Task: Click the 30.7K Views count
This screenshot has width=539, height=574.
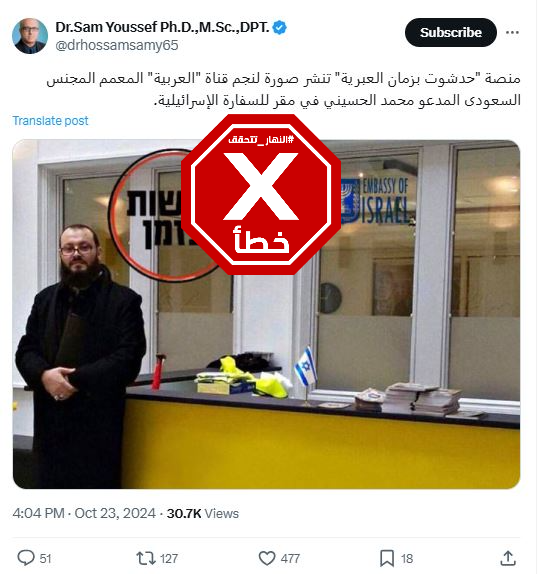Action: click(203, 513)
